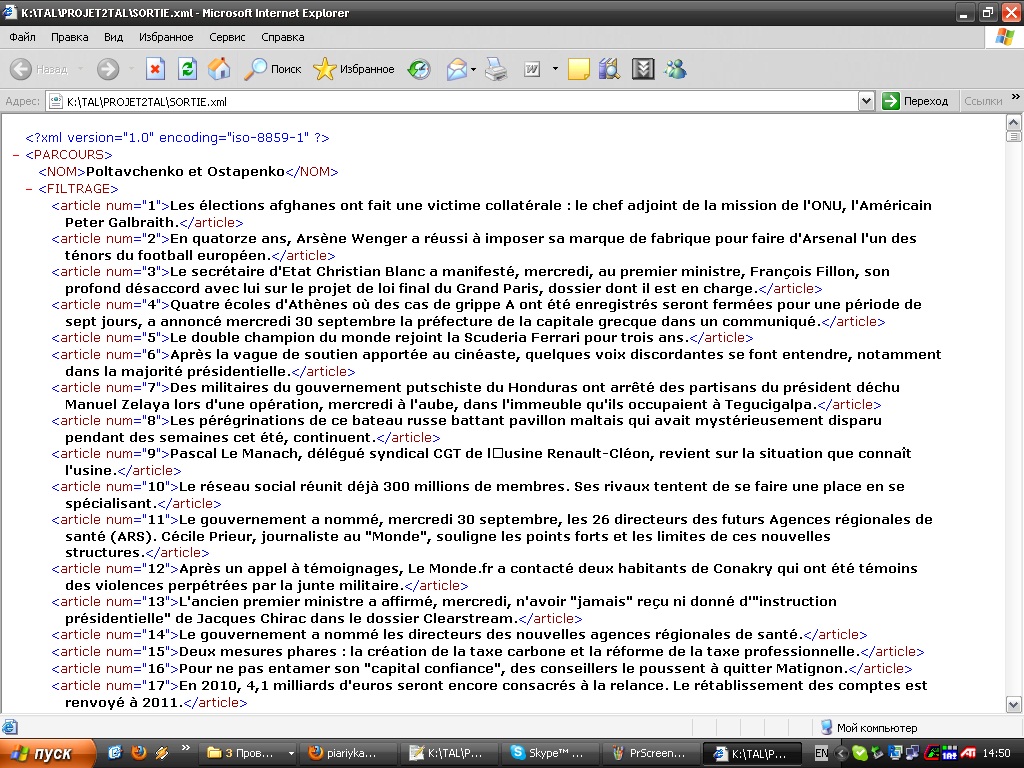Click the article 14 text about agences régionales
1024x768 pixels.
pos(490,635)
